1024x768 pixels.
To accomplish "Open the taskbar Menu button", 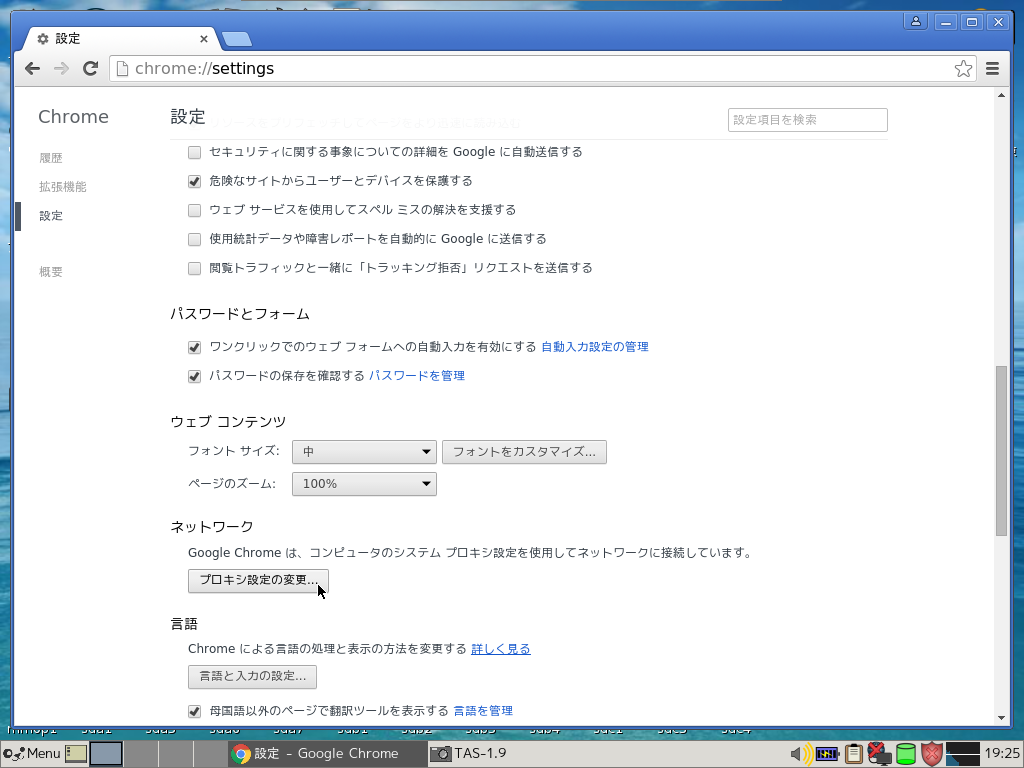I will [31, 753].
